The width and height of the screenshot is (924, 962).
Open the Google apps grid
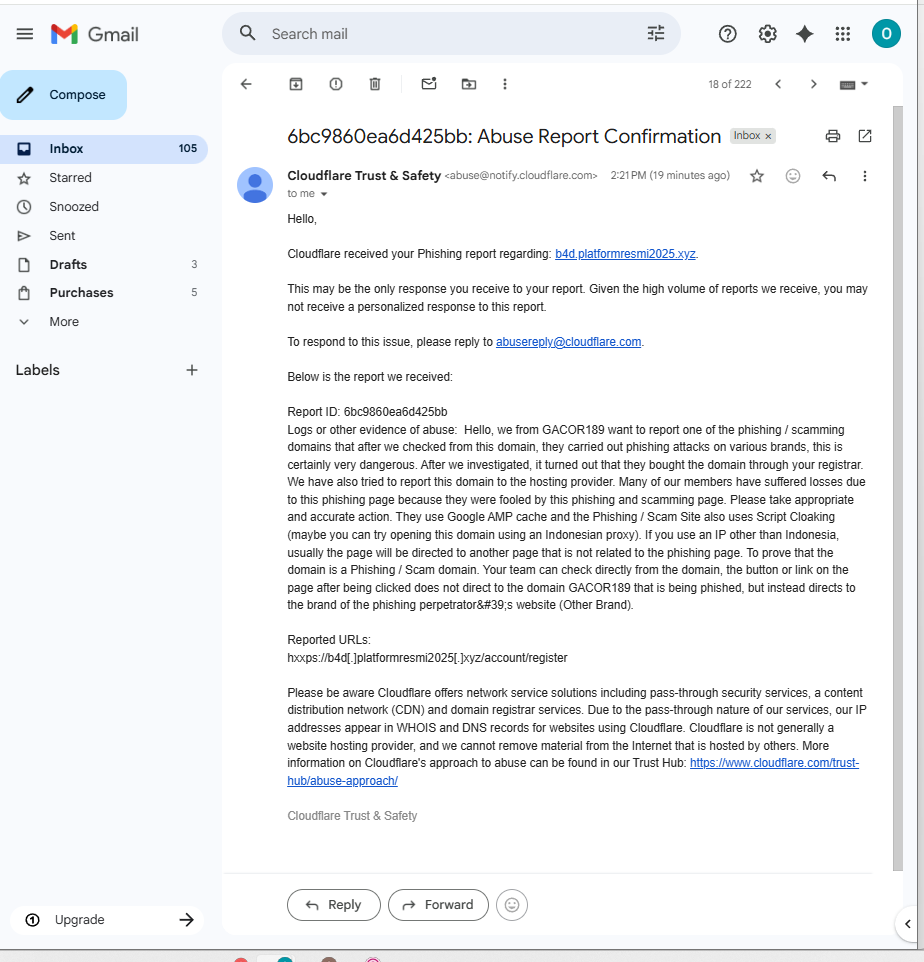pos(842,34)
